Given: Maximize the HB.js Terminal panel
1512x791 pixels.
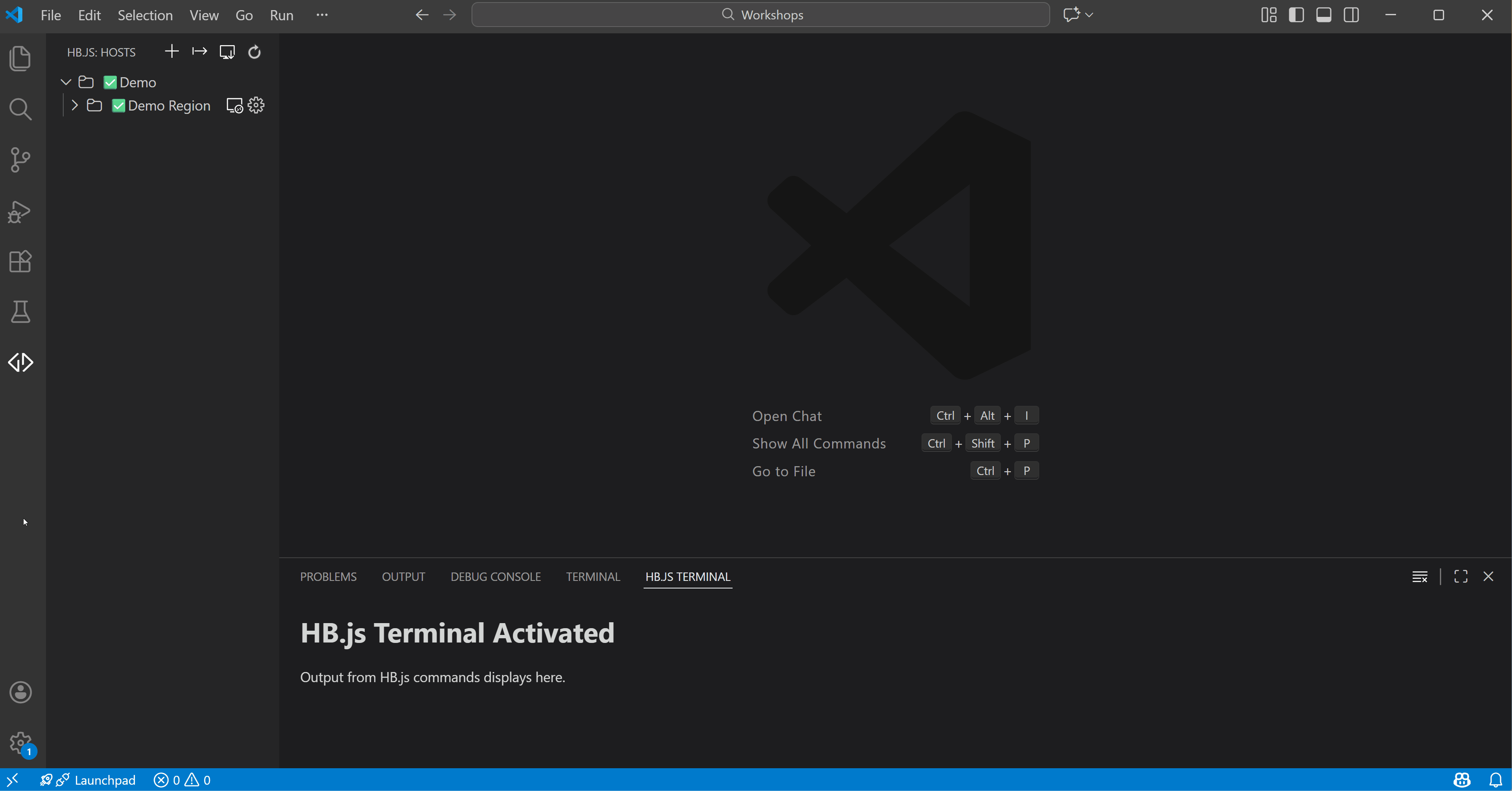Looking at the screenshot, I should click(1461, 576).
